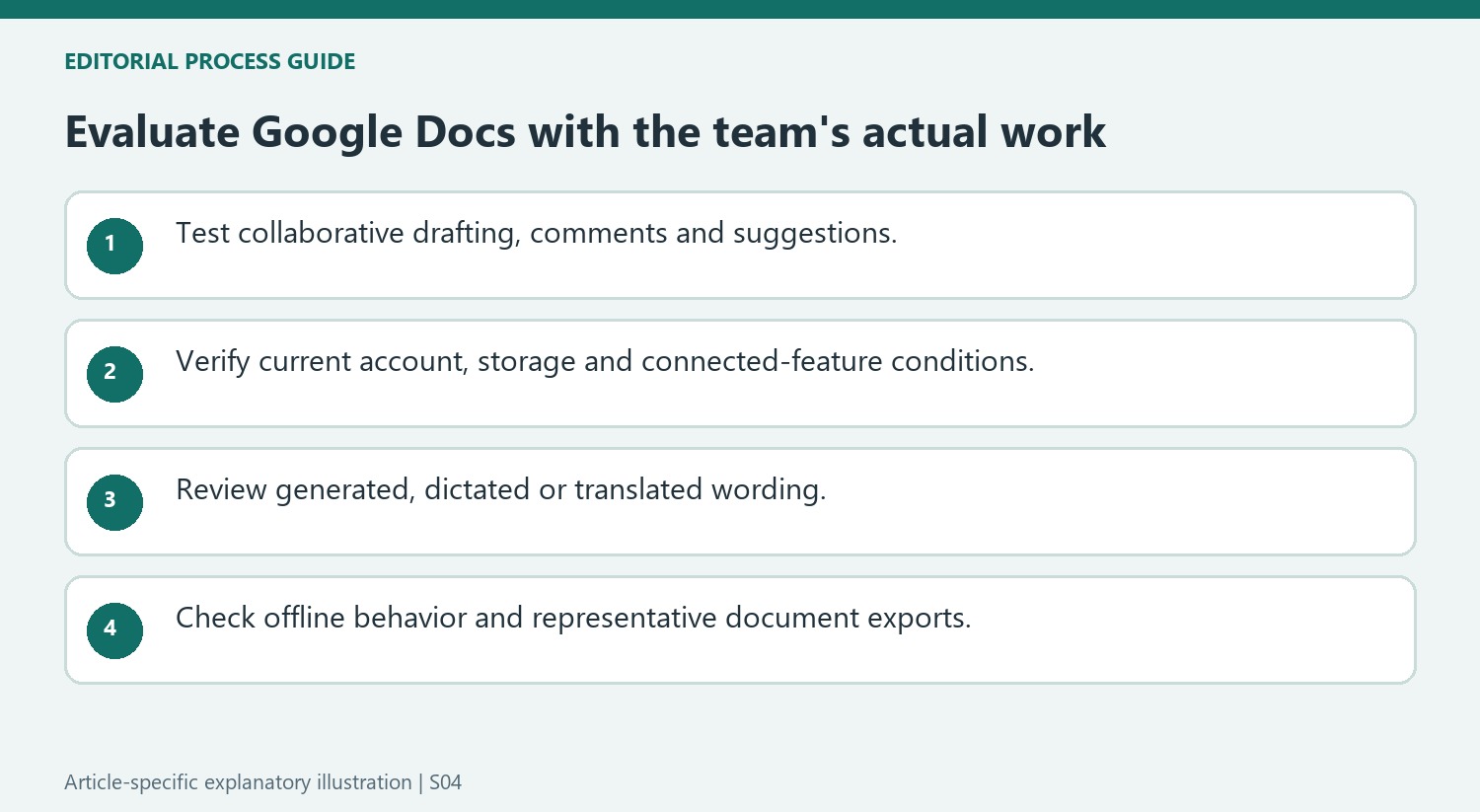Click the step 3 circle badge
This screenshot has height=812, width=1480.
point(114,502)
